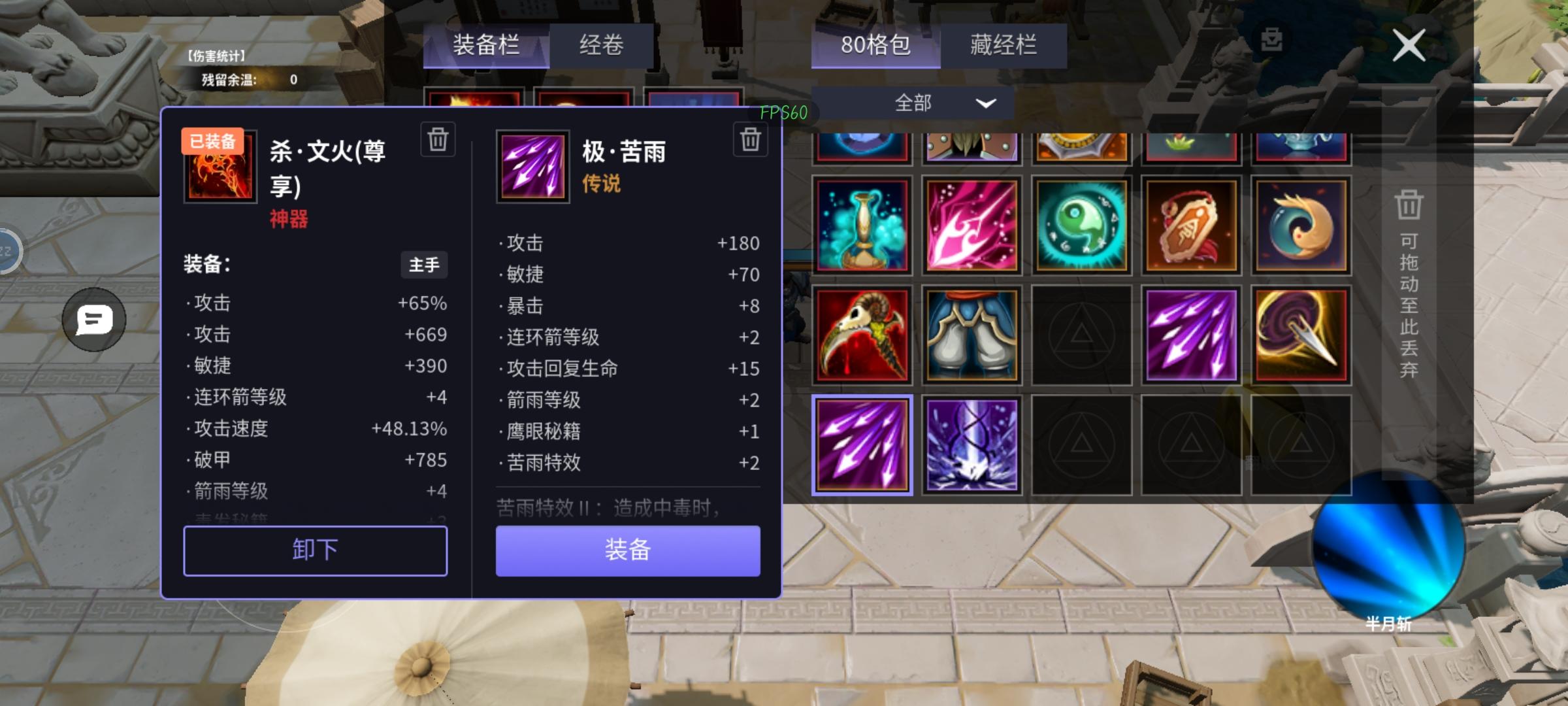Open the chat bubble icon

coord(94,320)
